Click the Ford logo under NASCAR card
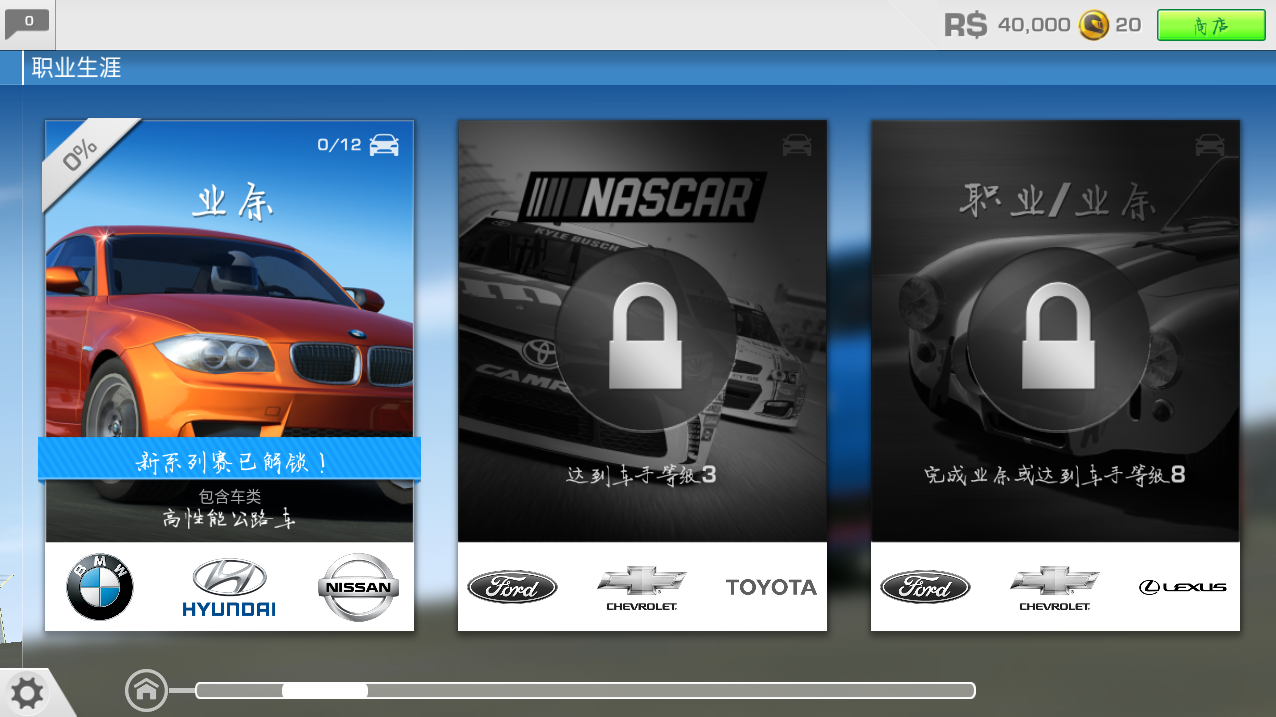The width and height of the screenshot is (1276, 717). (x=513, y=587)
